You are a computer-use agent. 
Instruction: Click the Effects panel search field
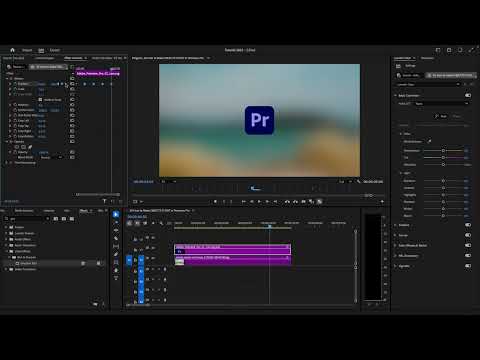point(27,219)
